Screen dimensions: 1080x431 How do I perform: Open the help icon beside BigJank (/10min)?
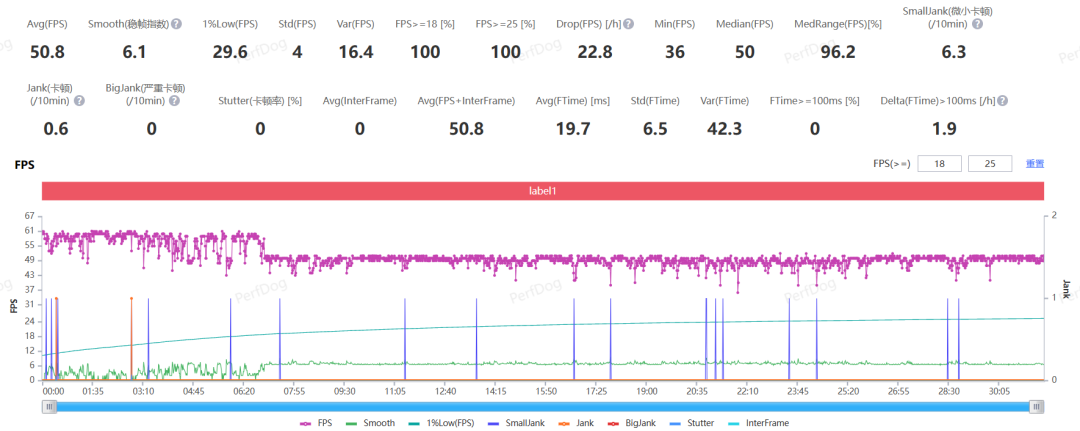tap(174, 101)
